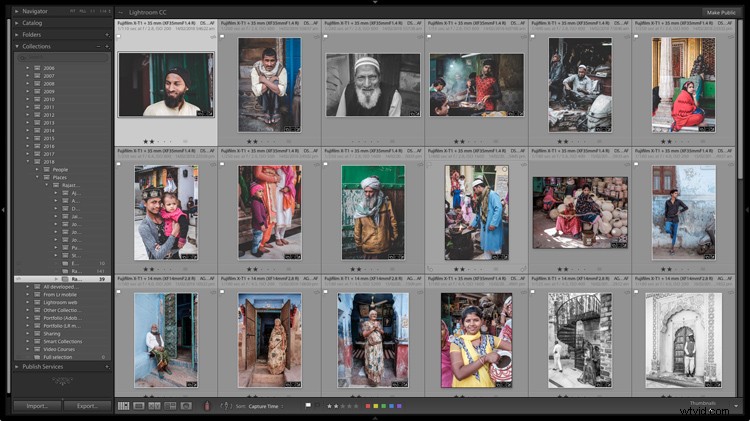The width and height of the screenshot is (750, 421).
Task: Set flag as rejected in the toolbar
Action: [317, 406]
